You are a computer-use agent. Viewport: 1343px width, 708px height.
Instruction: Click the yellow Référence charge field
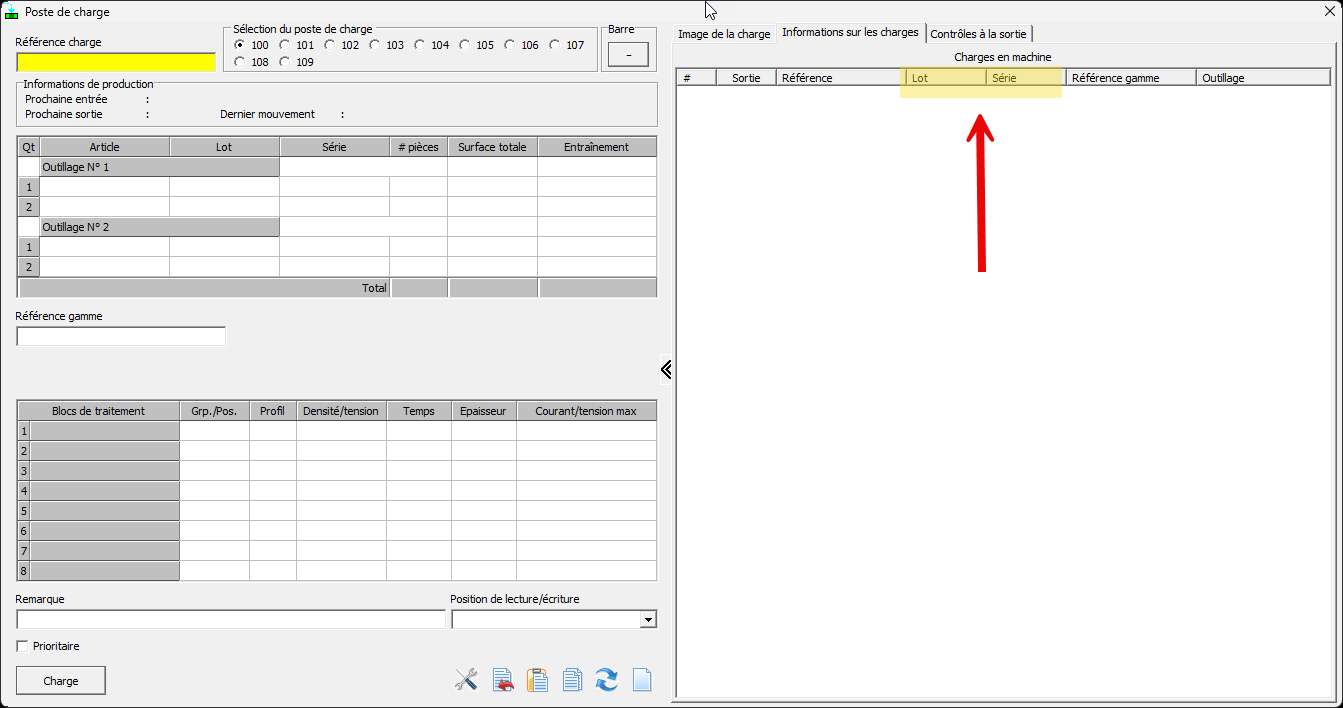116,62
